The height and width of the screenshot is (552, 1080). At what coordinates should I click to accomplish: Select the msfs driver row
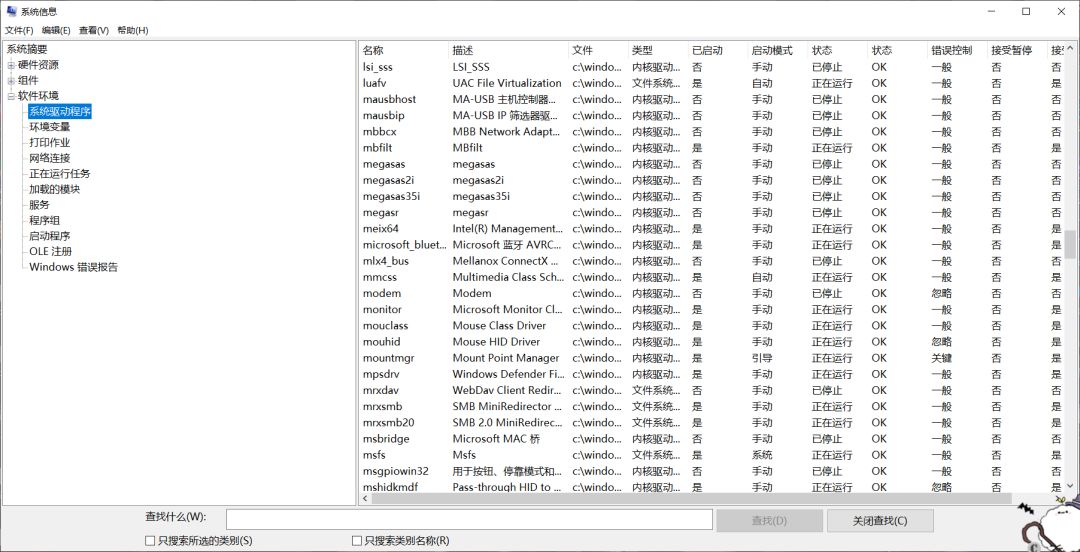click(x=712, y=455)
